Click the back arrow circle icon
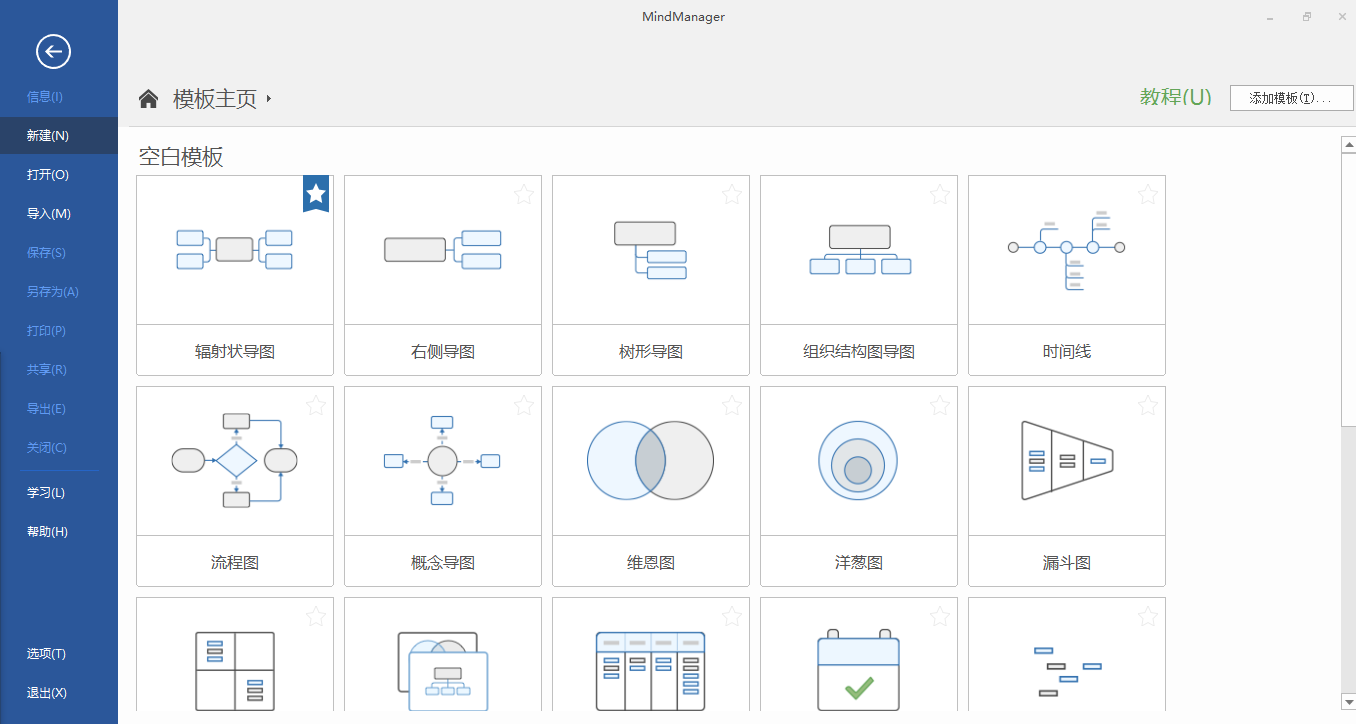 pyautogui.click(x=53, y=51)
